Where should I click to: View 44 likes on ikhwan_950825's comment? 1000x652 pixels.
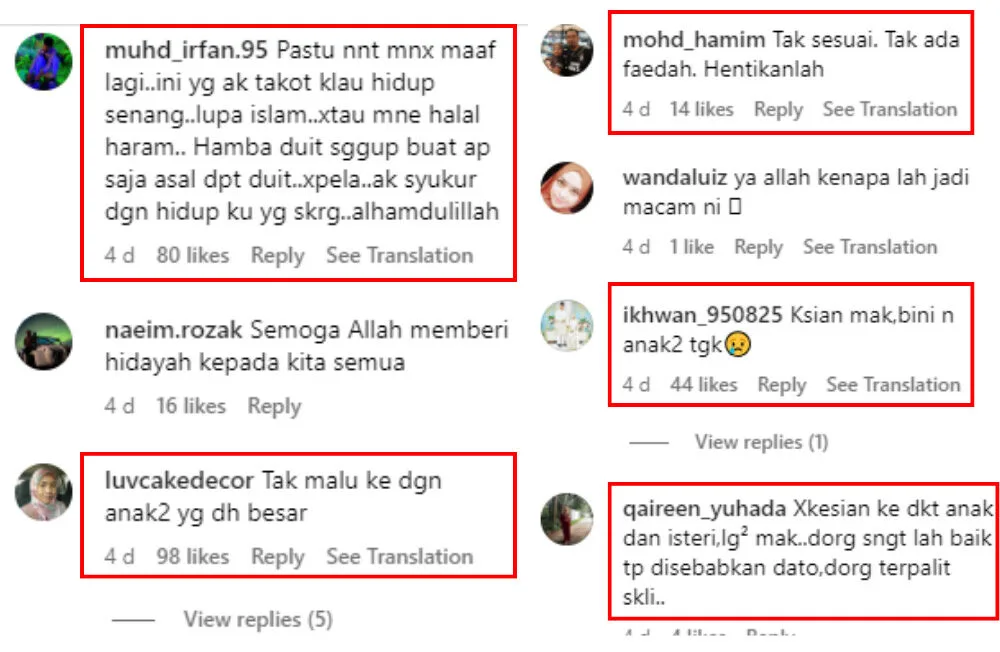[703, 385]
